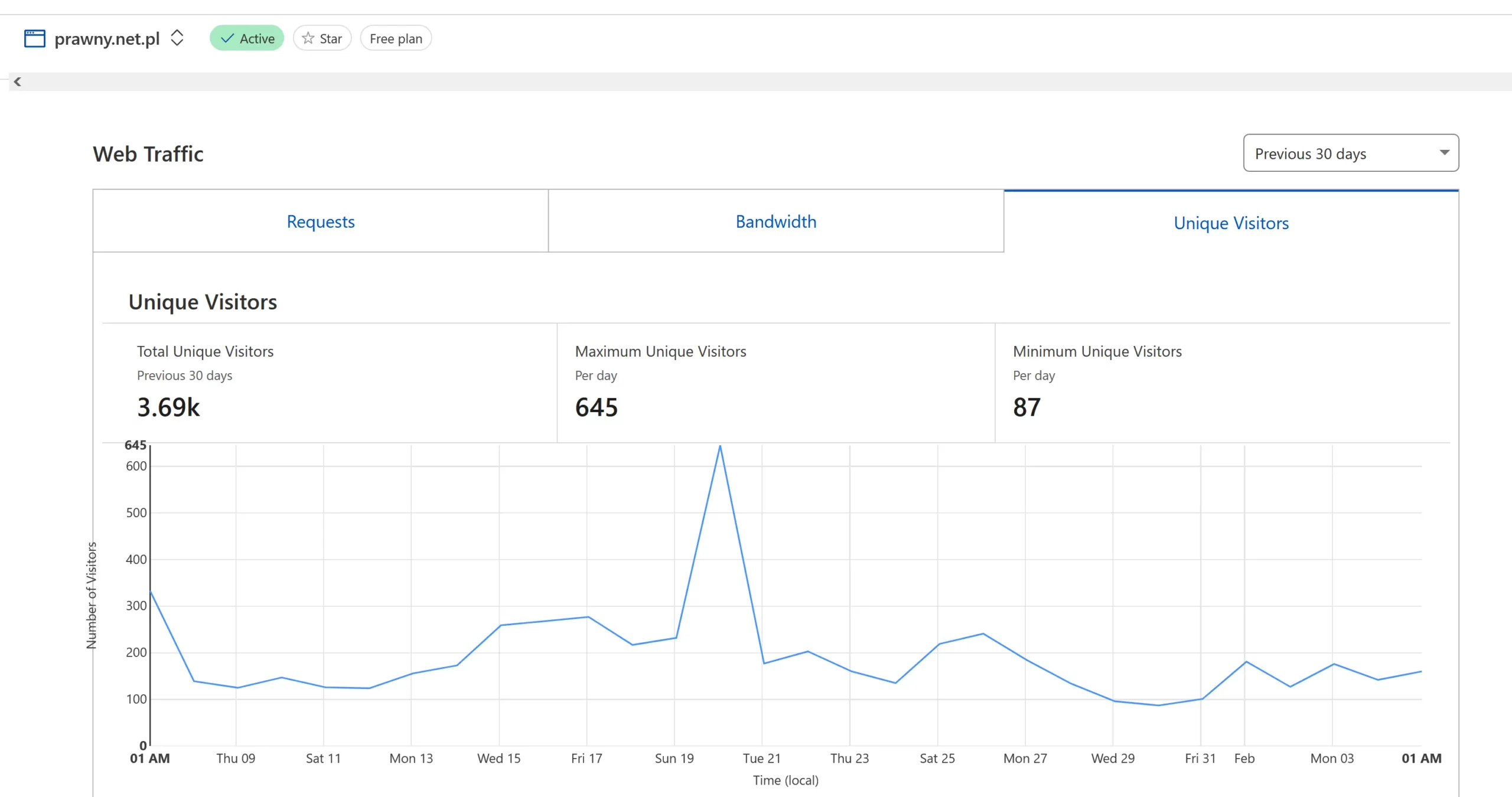This screenshot has width=1512, height=797.
Task: Click the Feb axis label on chart
Action: (1244, 759)
